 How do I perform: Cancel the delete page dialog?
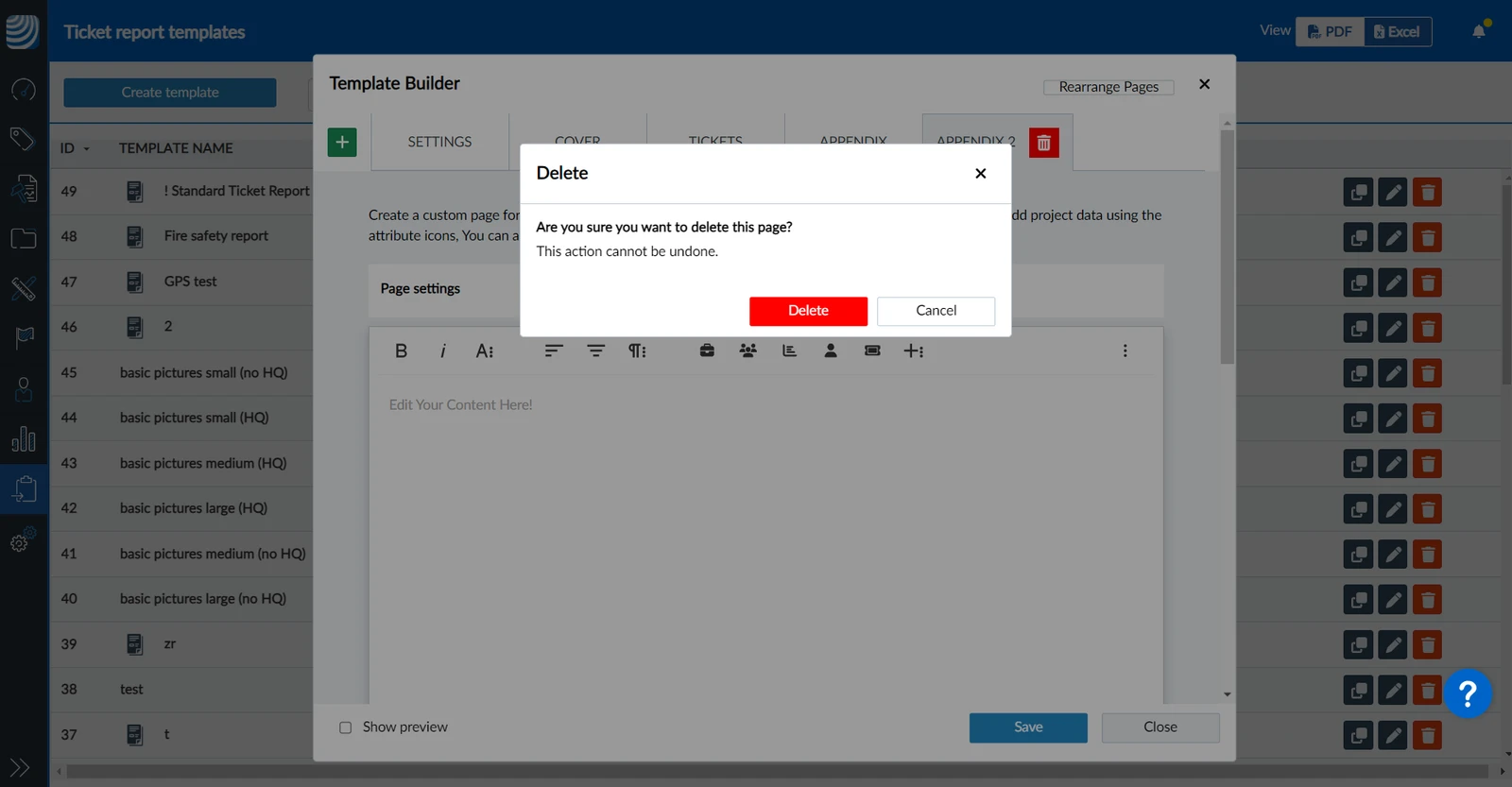[x=936, y=311]
